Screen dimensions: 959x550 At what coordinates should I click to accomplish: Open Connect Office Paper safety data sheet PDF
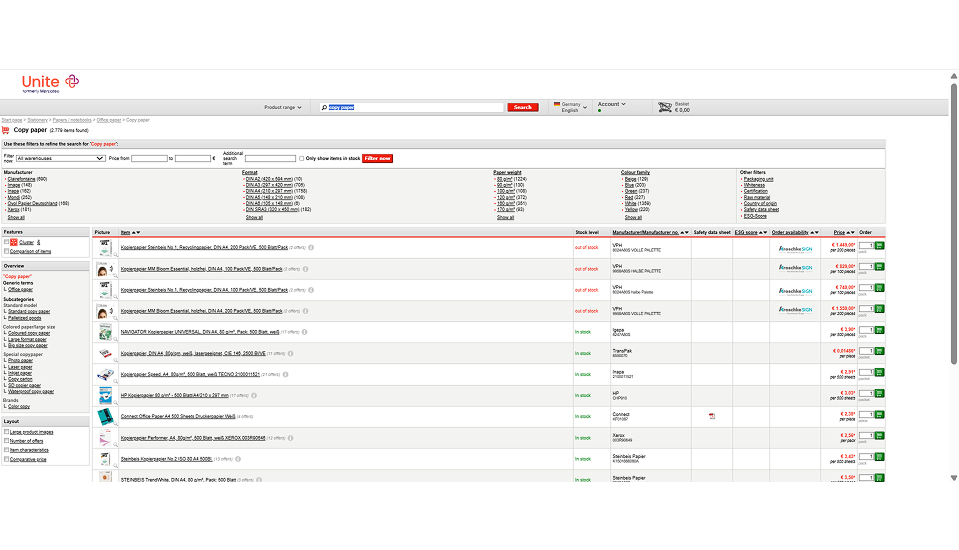[x=712, y=416]
